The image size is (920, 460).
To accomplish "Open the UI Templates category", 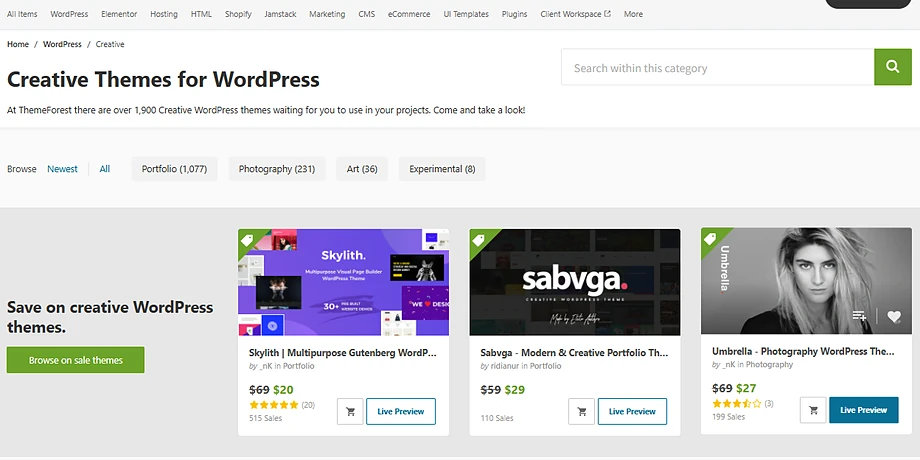I will coord(466,14).
